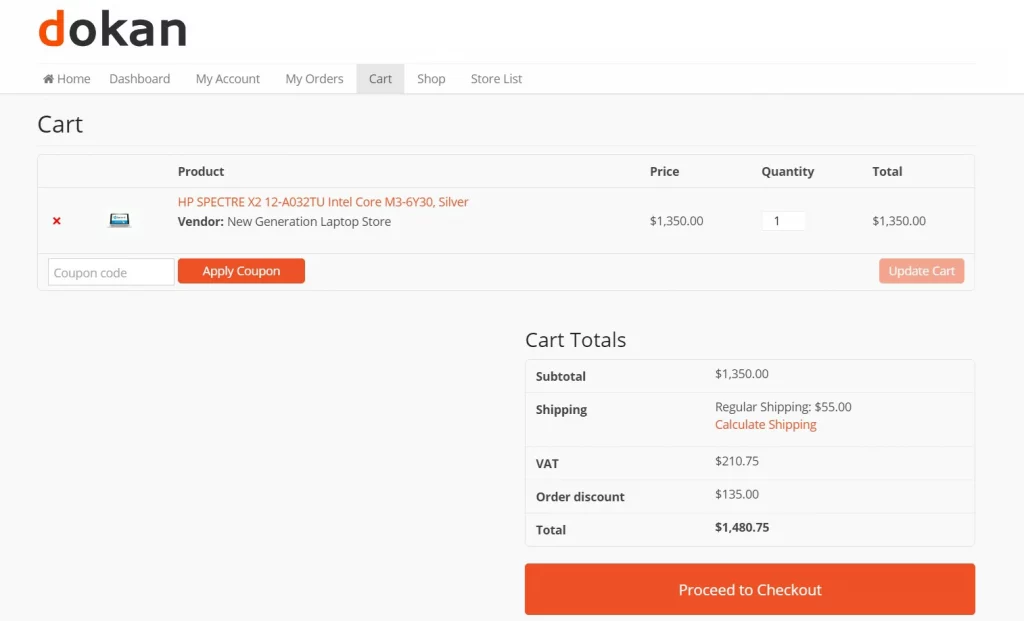Click the Update Cart button

[x=921, y=271]
